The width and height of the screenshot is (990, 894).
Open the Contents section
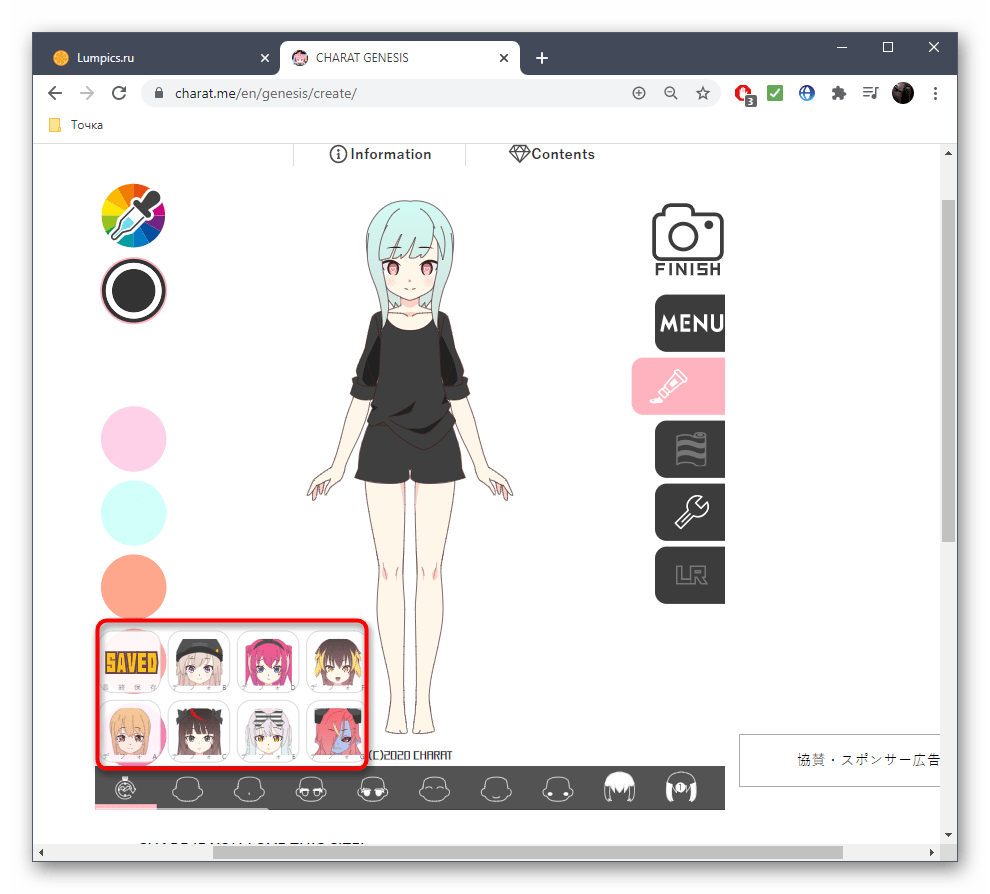[552, 154]
